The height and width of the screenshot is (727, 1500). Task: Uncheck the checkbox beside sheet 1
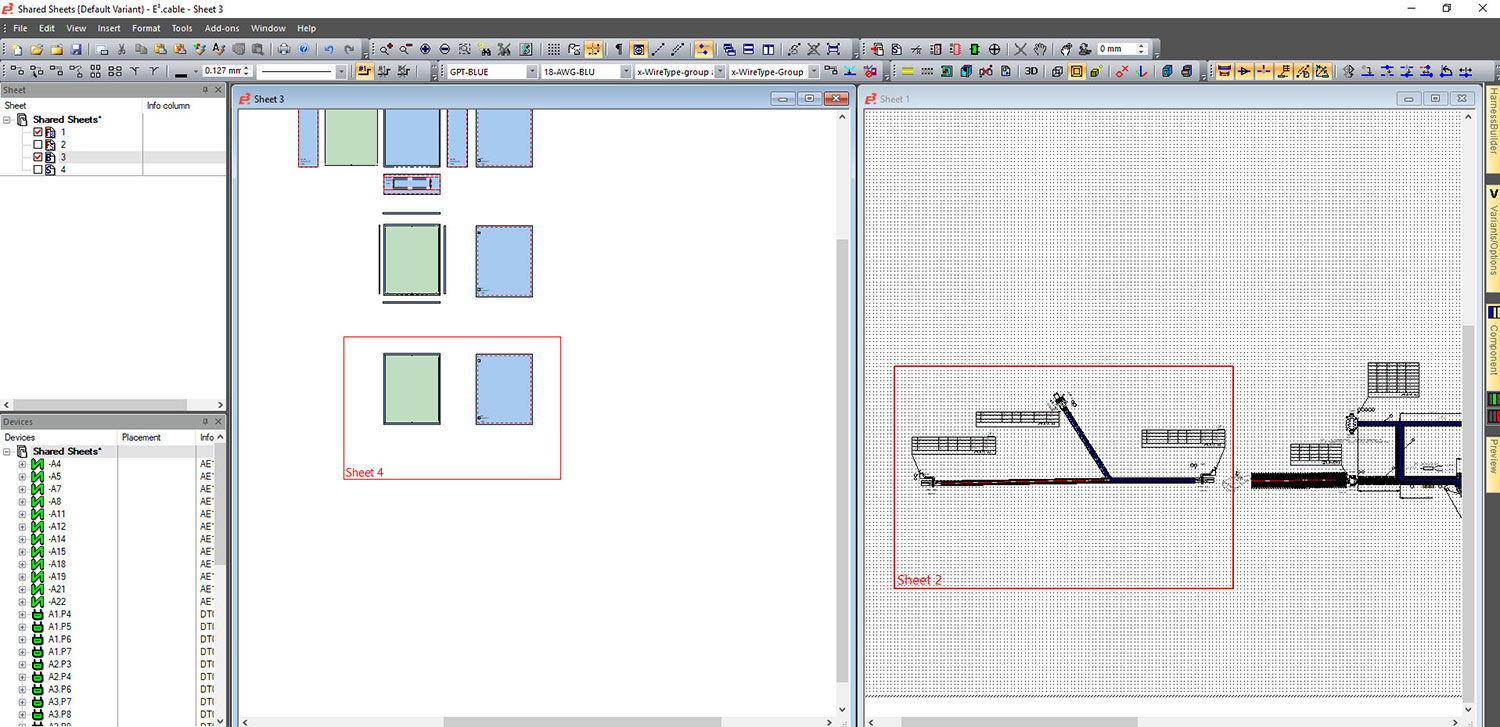37,131
